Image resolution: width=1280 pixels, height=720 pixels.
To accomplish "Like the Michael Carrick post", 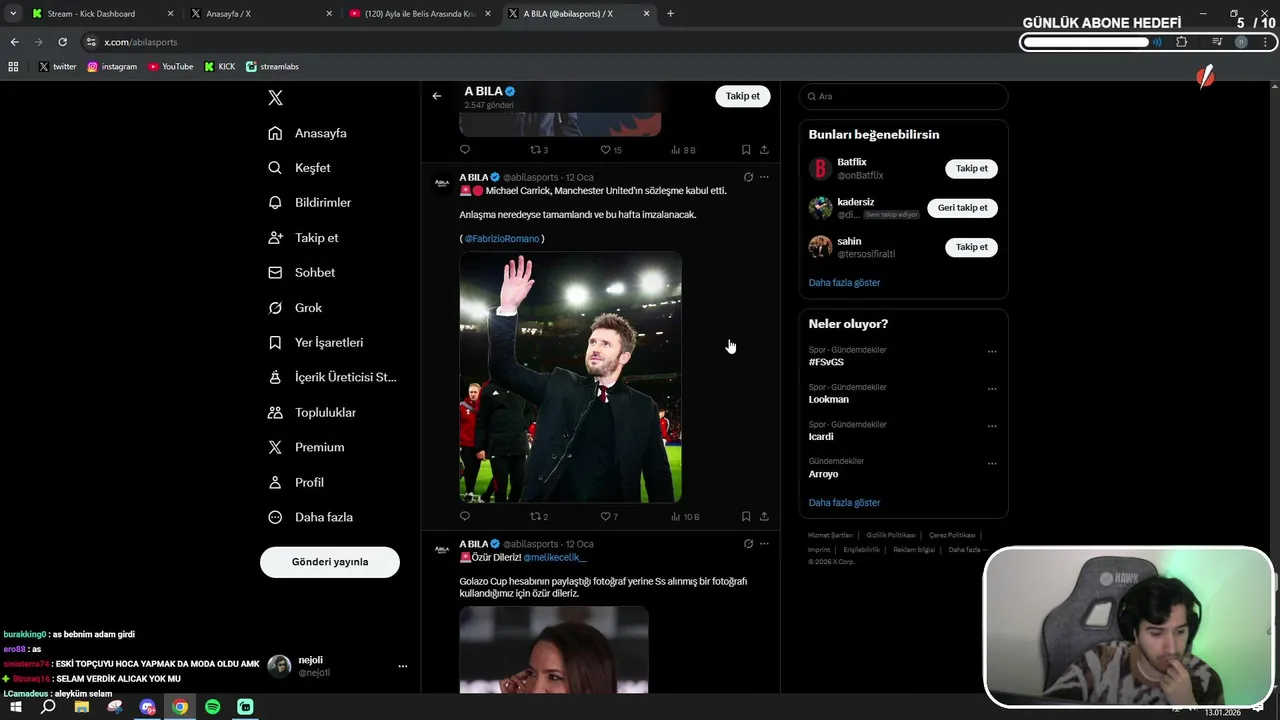I will (609, 517).
